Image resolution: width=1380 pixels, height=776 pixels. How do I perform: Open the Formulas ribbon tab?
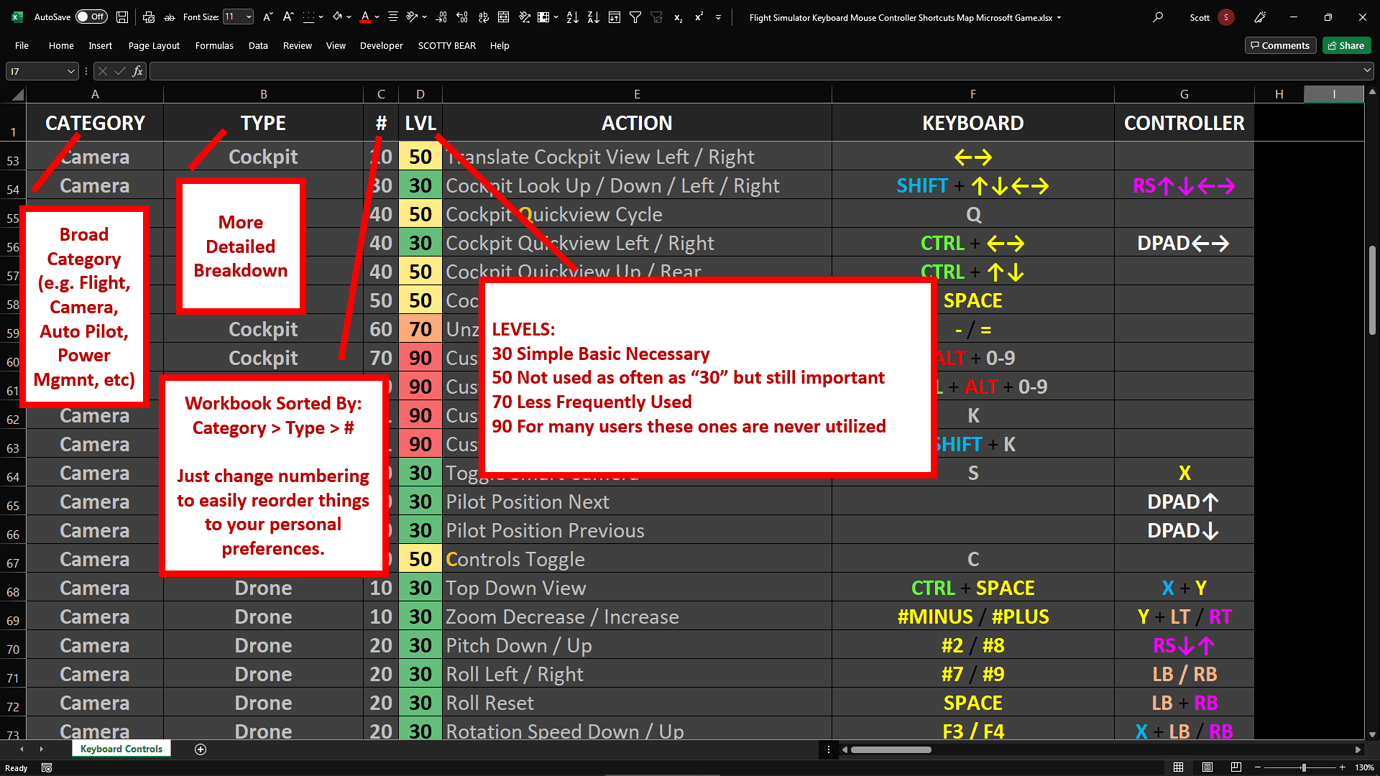pyautogui.click(x=214, y=45)
